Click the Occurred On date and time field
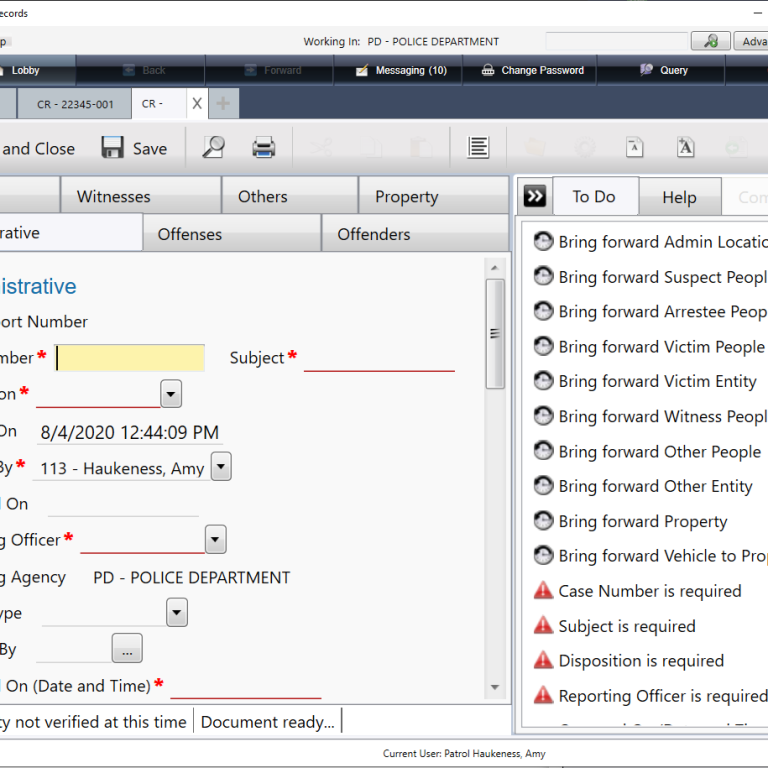This screenshot has height=768, width=768. pos(245,685)
